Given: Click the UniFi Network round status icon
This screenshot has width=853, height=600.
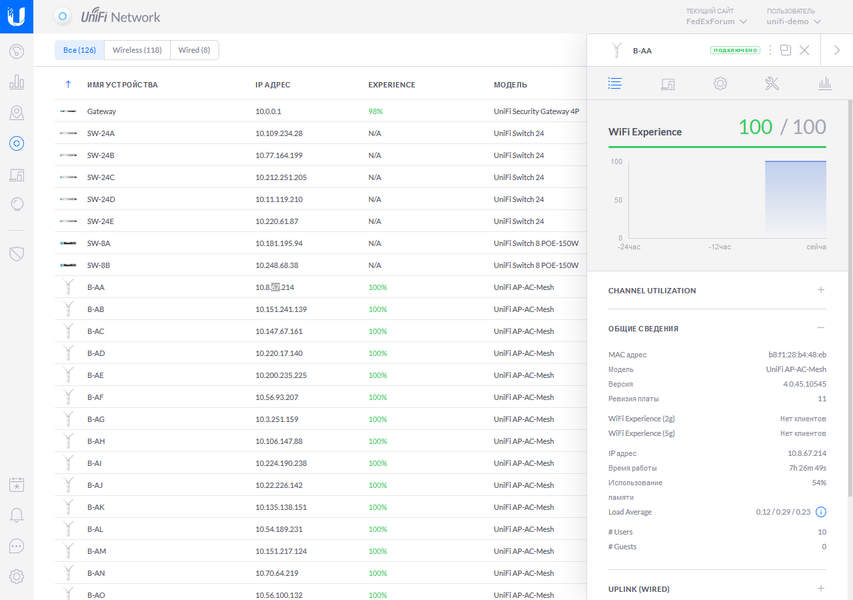Looking at the screenshot, I should (63, 16).
